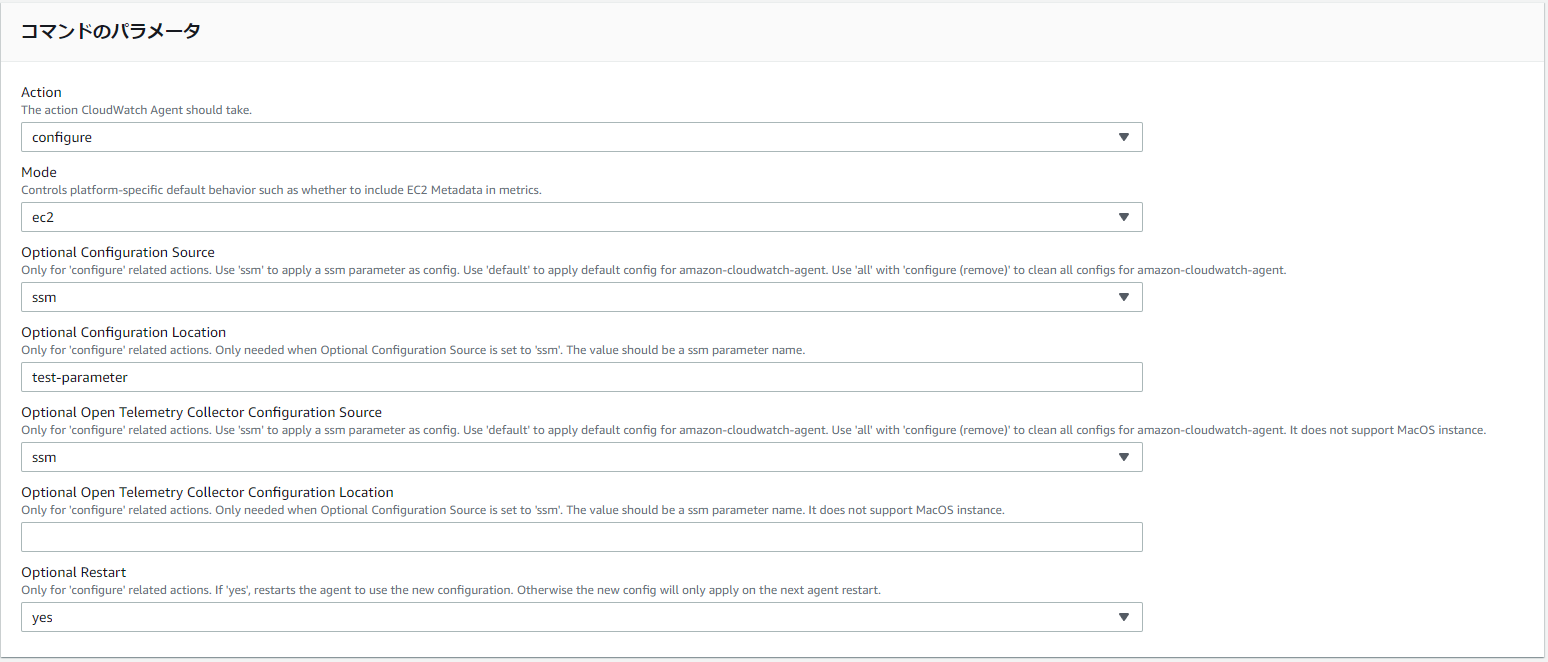Open the Optional Configuration Source dropdown
Image resolution: width=1548 pixels, height=662 pixels.
pos(581,297)
